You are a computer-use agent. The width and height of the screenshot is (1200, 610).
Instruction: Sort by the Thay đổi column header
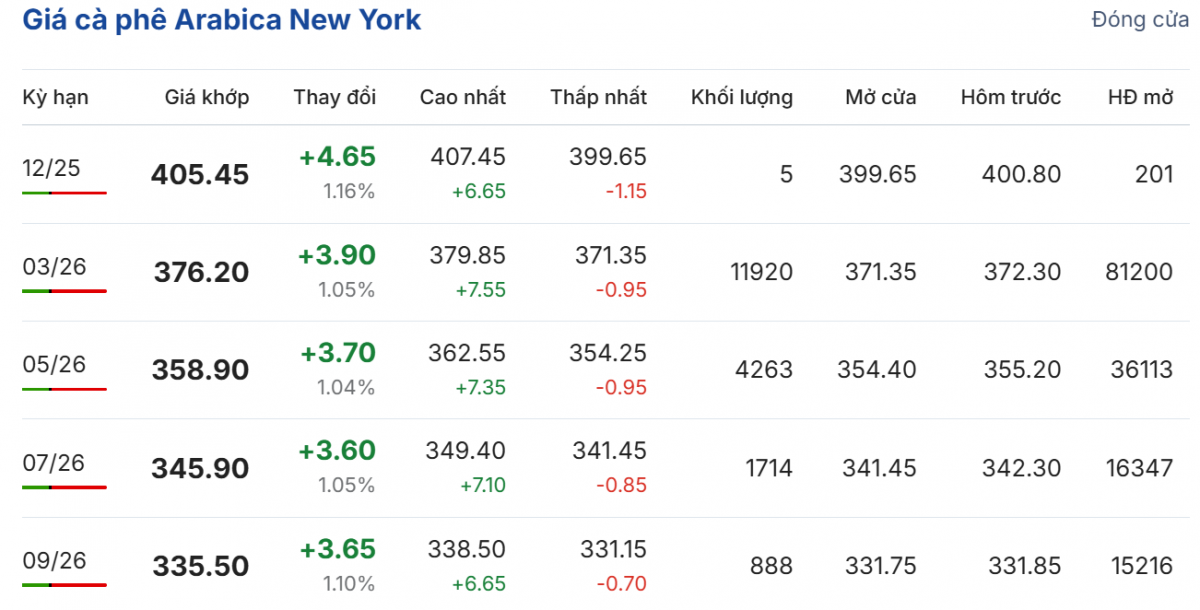point(334,97)
